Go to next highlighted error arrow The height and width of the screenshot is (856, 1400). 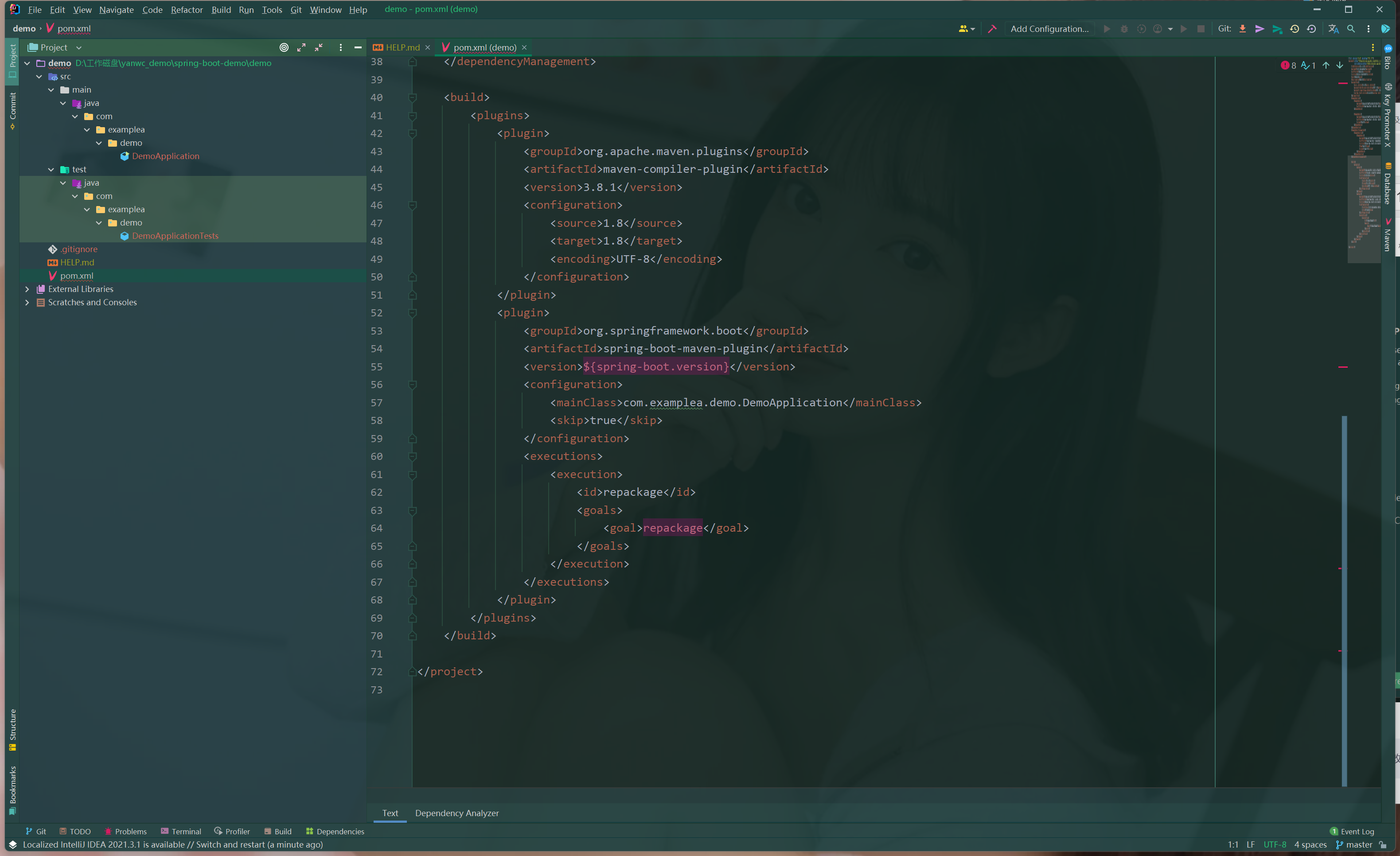pos(1340,65)
